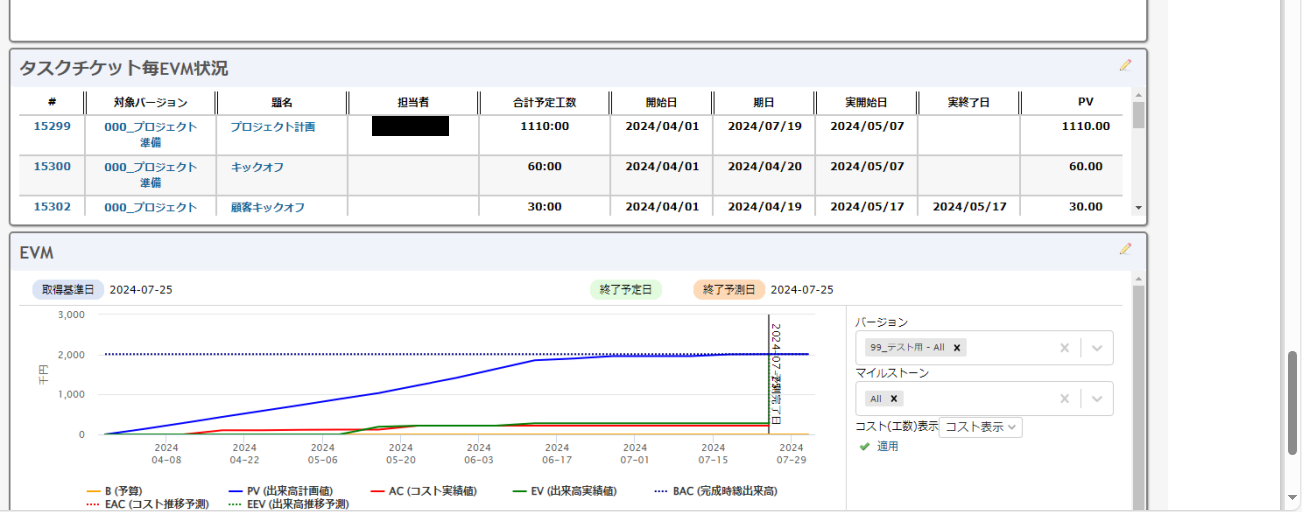The height and width of the screenshot is (512, 1302).
Task: Click the page vertical scrollbar thumb
Action: coord(1292,400)
